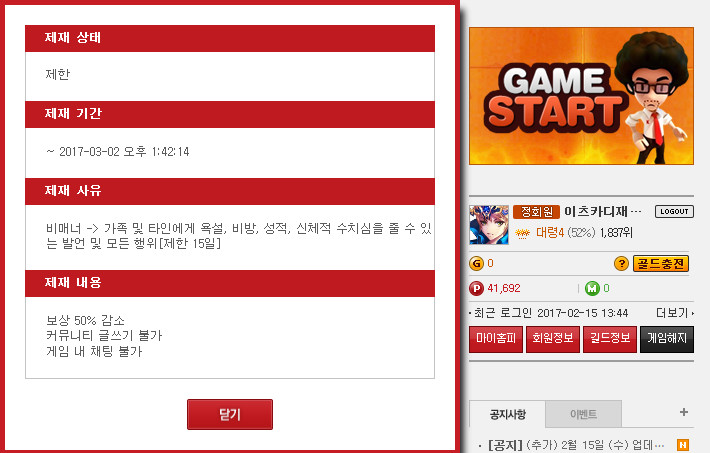Open 회원정보 member info
710x453 pixels.
[x=553, y=339]
